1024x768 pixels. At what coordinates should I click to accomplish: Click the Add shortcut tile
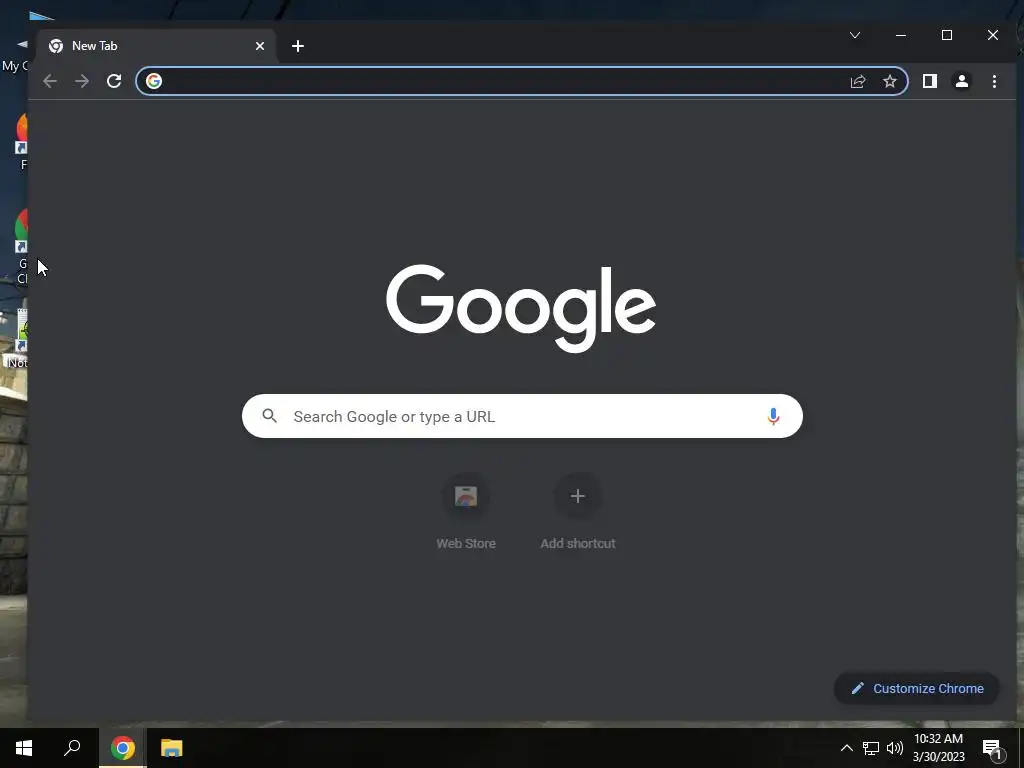click(x=578, y=513)
